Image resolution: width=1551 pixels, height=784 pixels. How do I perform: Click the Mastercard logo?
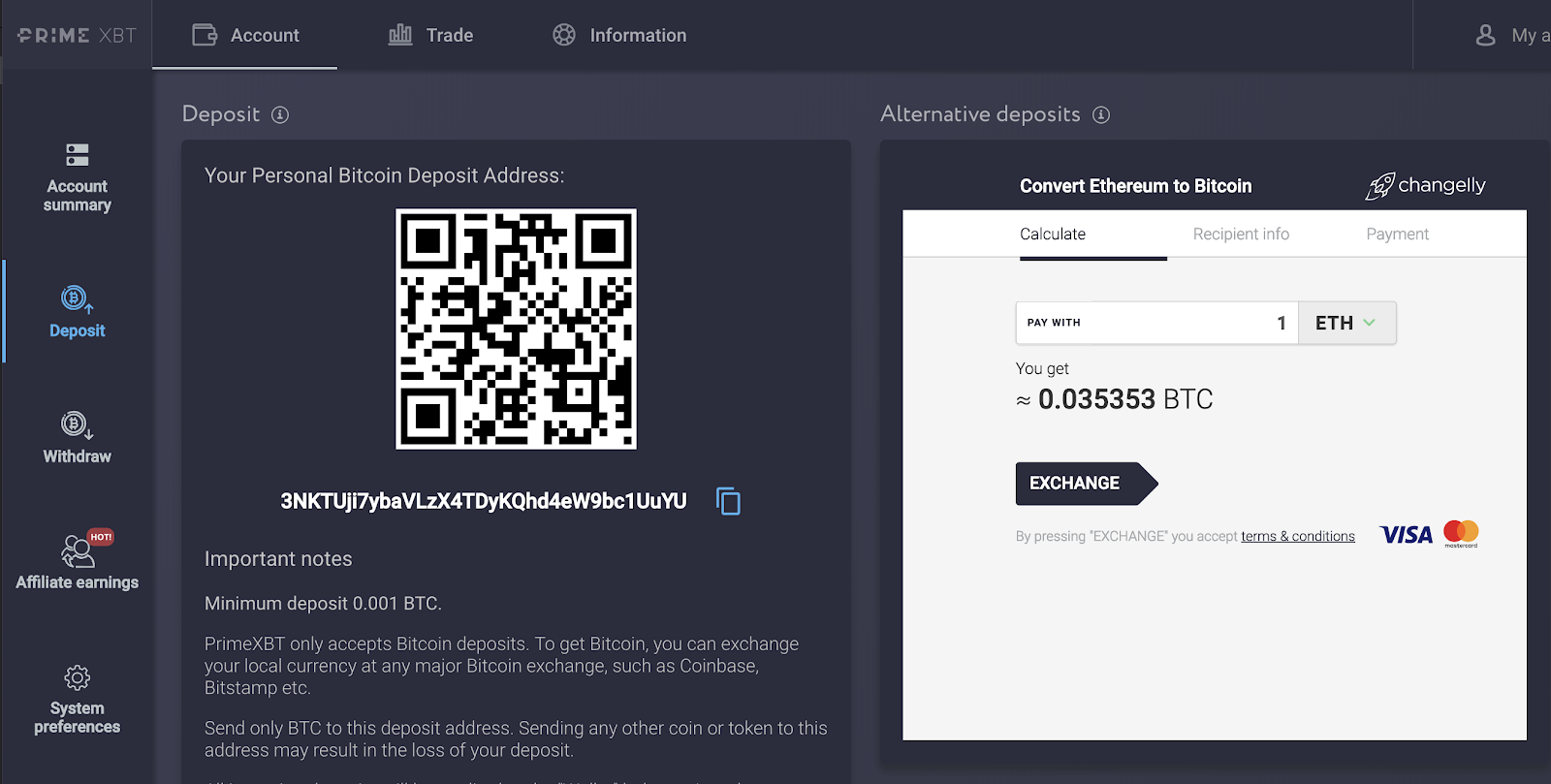pyautogui.click(x=1461, y=533)
